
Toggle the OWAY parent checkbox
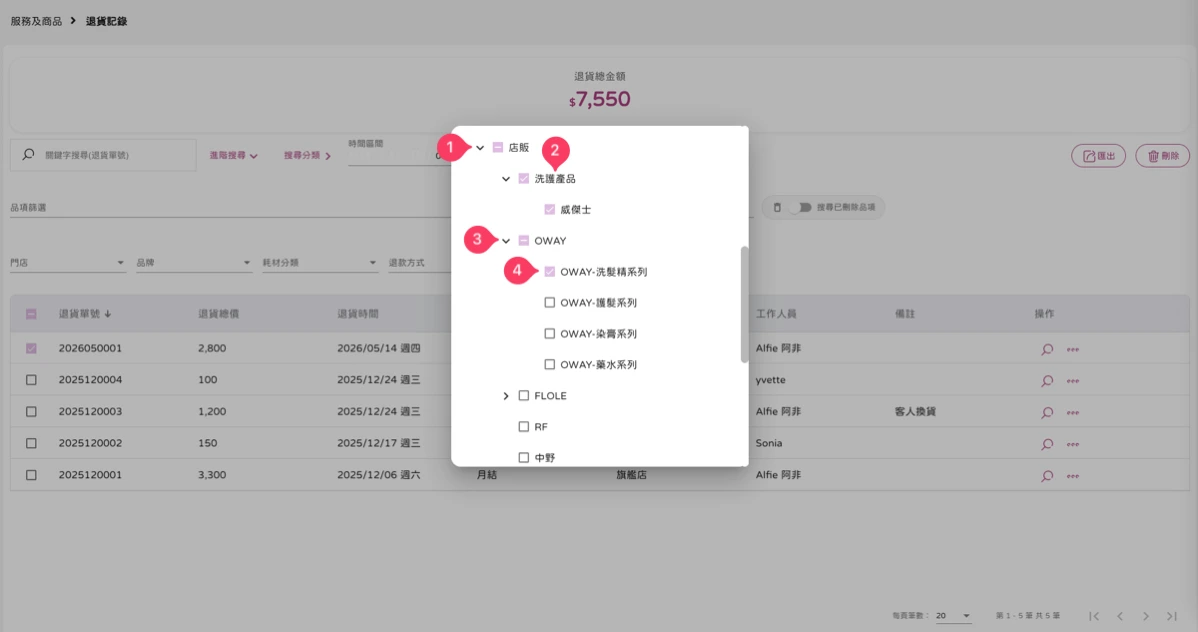click(523, 241)
